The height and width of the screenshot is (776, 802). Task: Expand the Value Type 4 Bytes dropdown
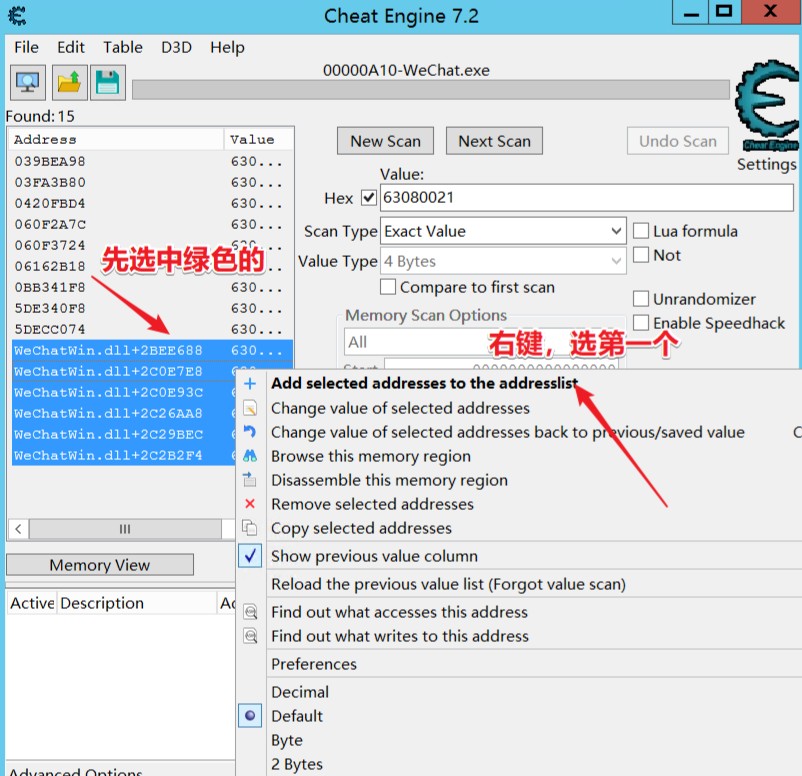coord(616,262)
